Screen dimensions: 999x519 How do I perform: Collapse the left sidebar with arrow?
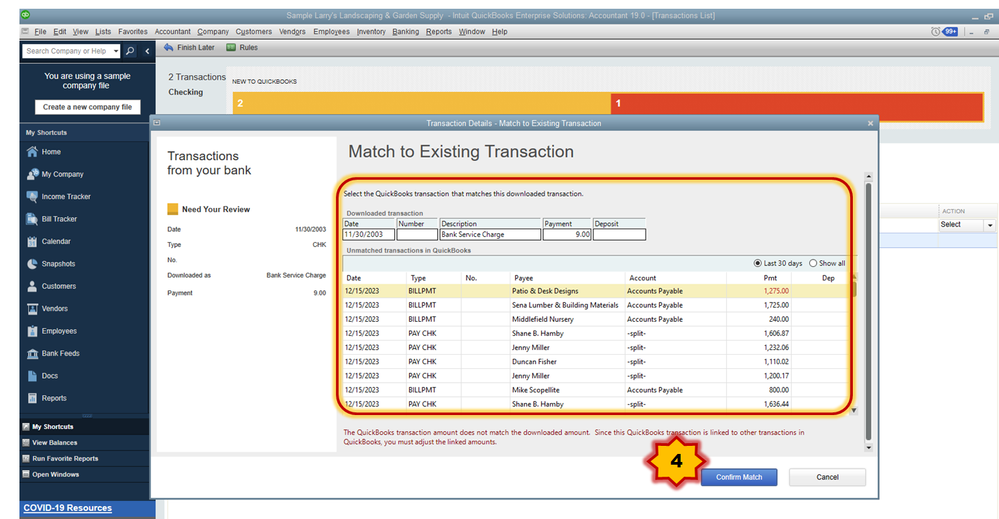(147, 51)
